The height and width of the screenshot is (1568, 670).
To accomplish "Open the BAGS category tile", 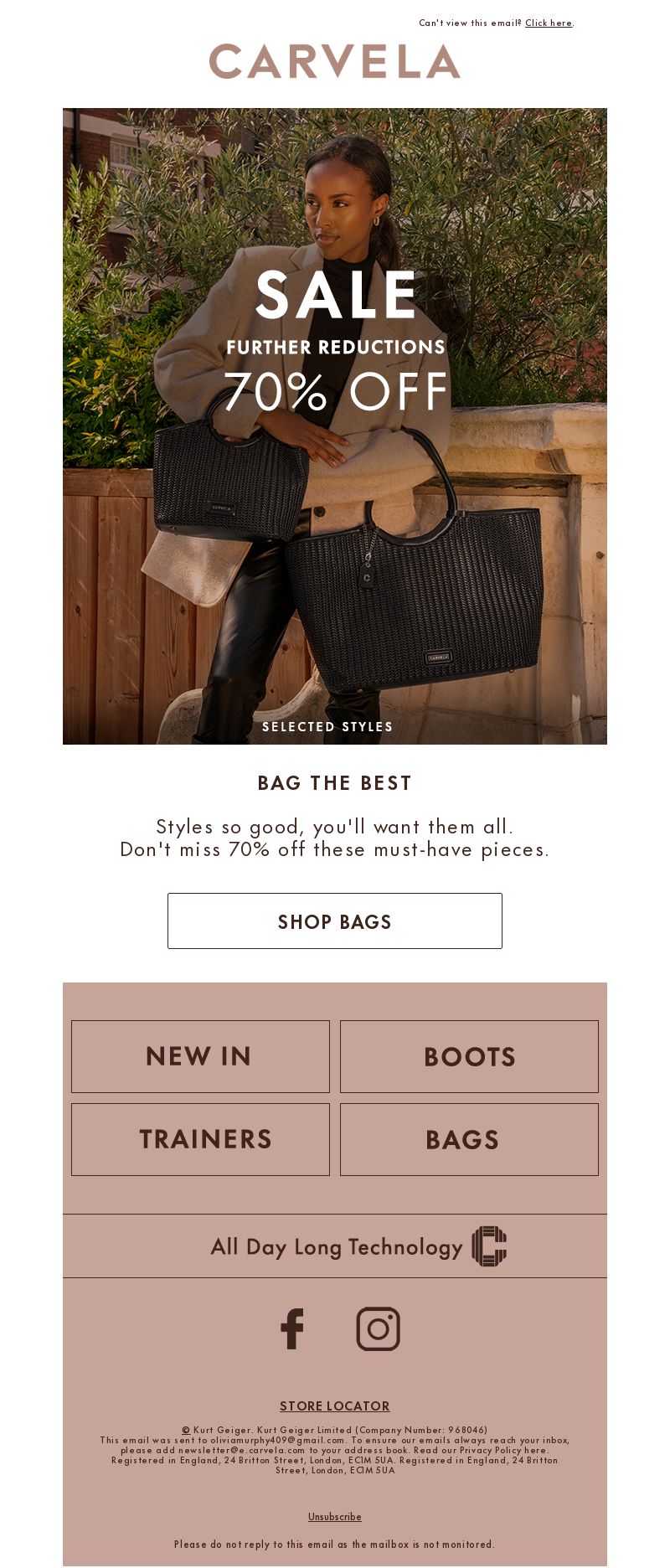I will (x=469, y=1139).
